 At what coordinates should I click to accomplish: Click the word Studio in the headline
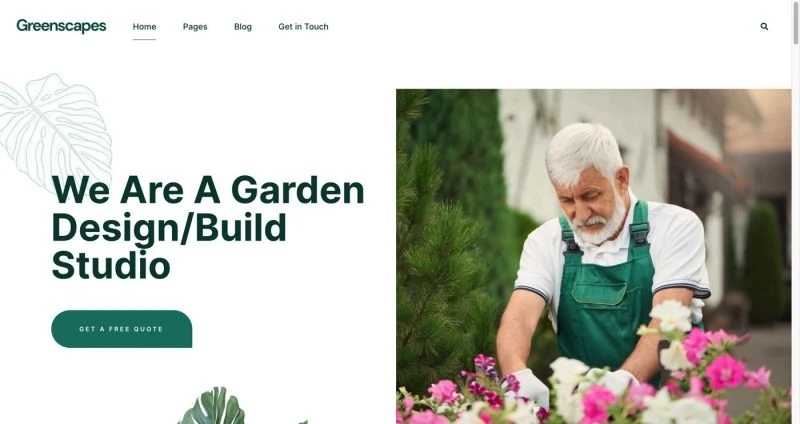tap(111, 265)
